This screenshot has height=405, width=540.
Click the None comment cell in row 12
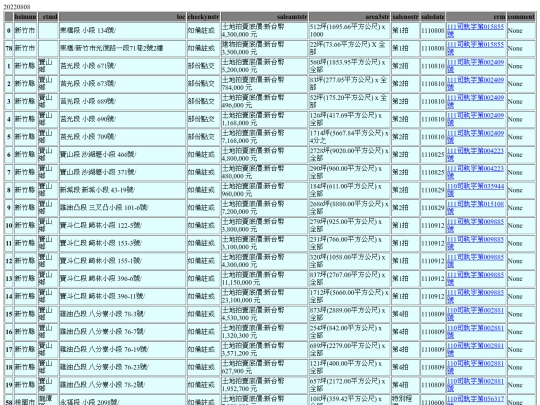[521, 261]
